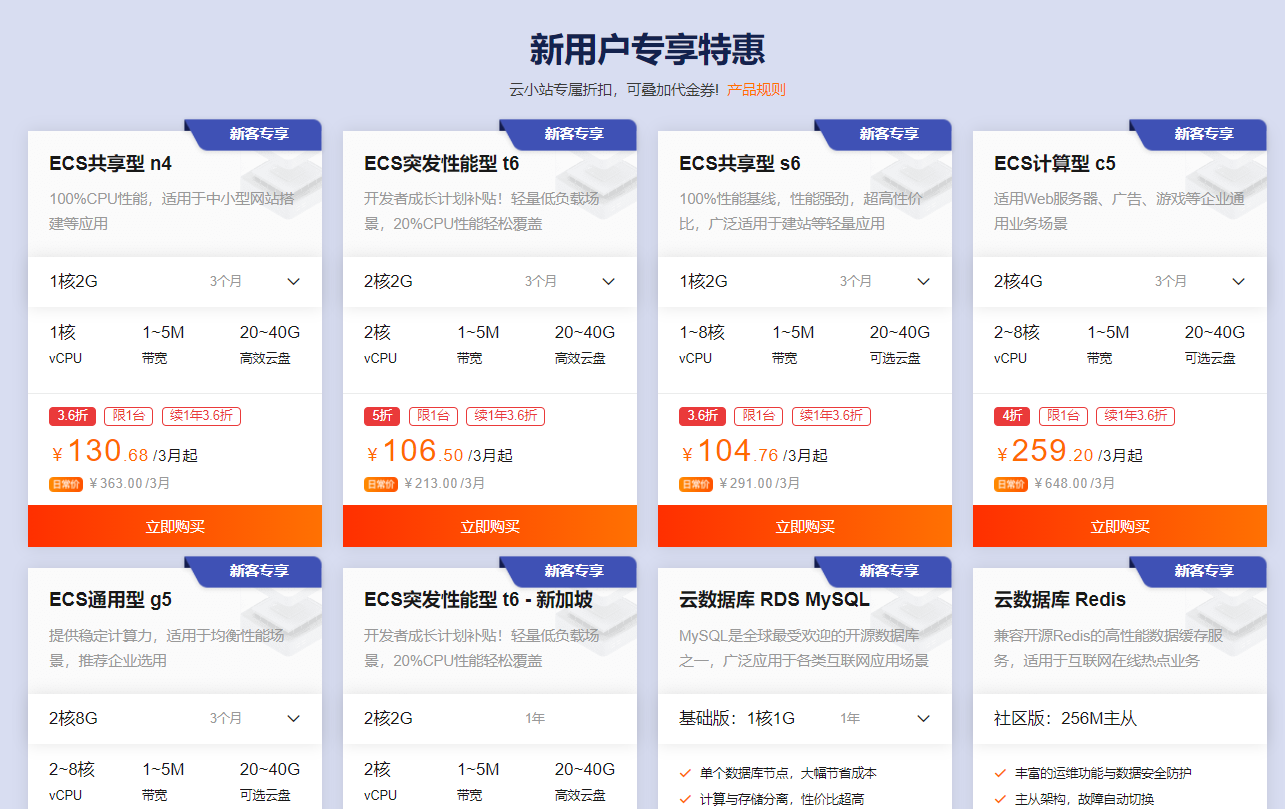
Task: Expand the 2核8G dropdown for ECS通用型 g5
Action: click(x=175, y=718)
